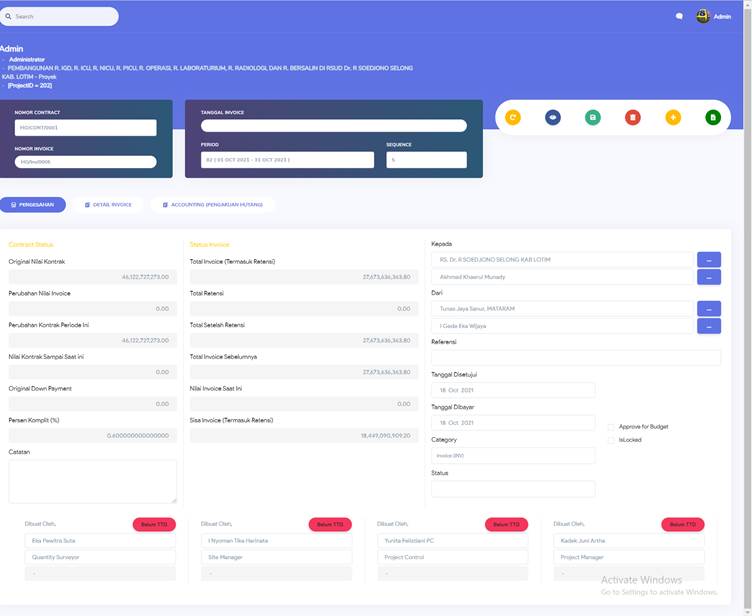Open the Category field showing Invoice
This screenshot has height=616, width=752.
pos(513,456)
